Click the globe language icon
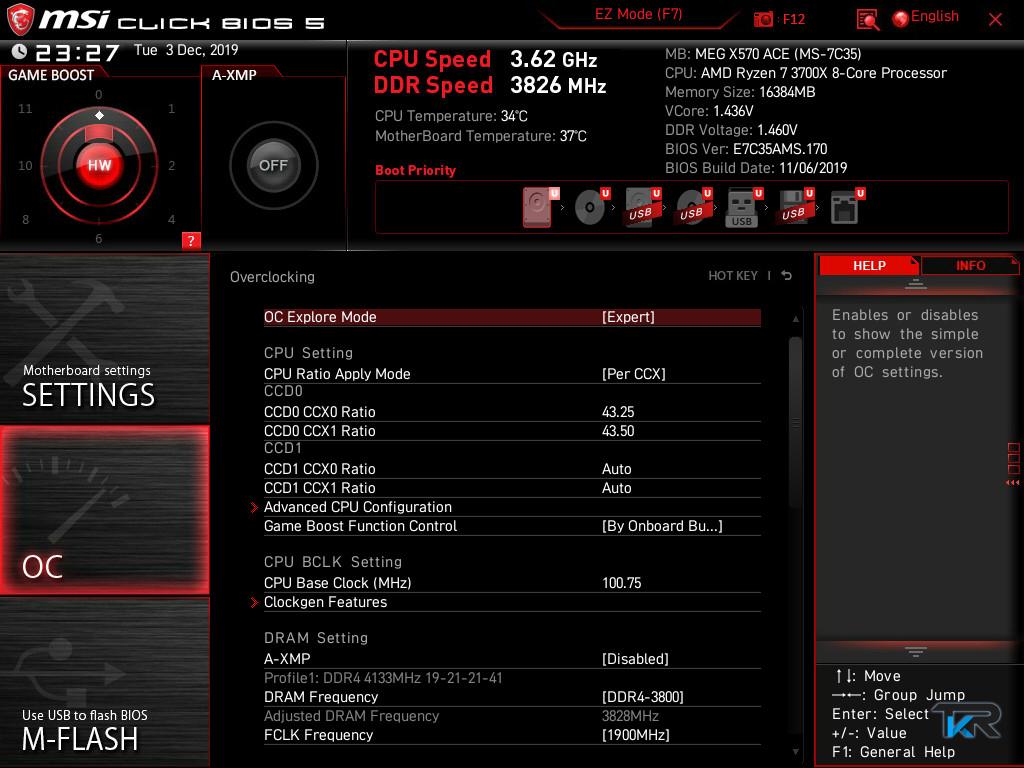The image size is (1024, 768). [900, 19]
